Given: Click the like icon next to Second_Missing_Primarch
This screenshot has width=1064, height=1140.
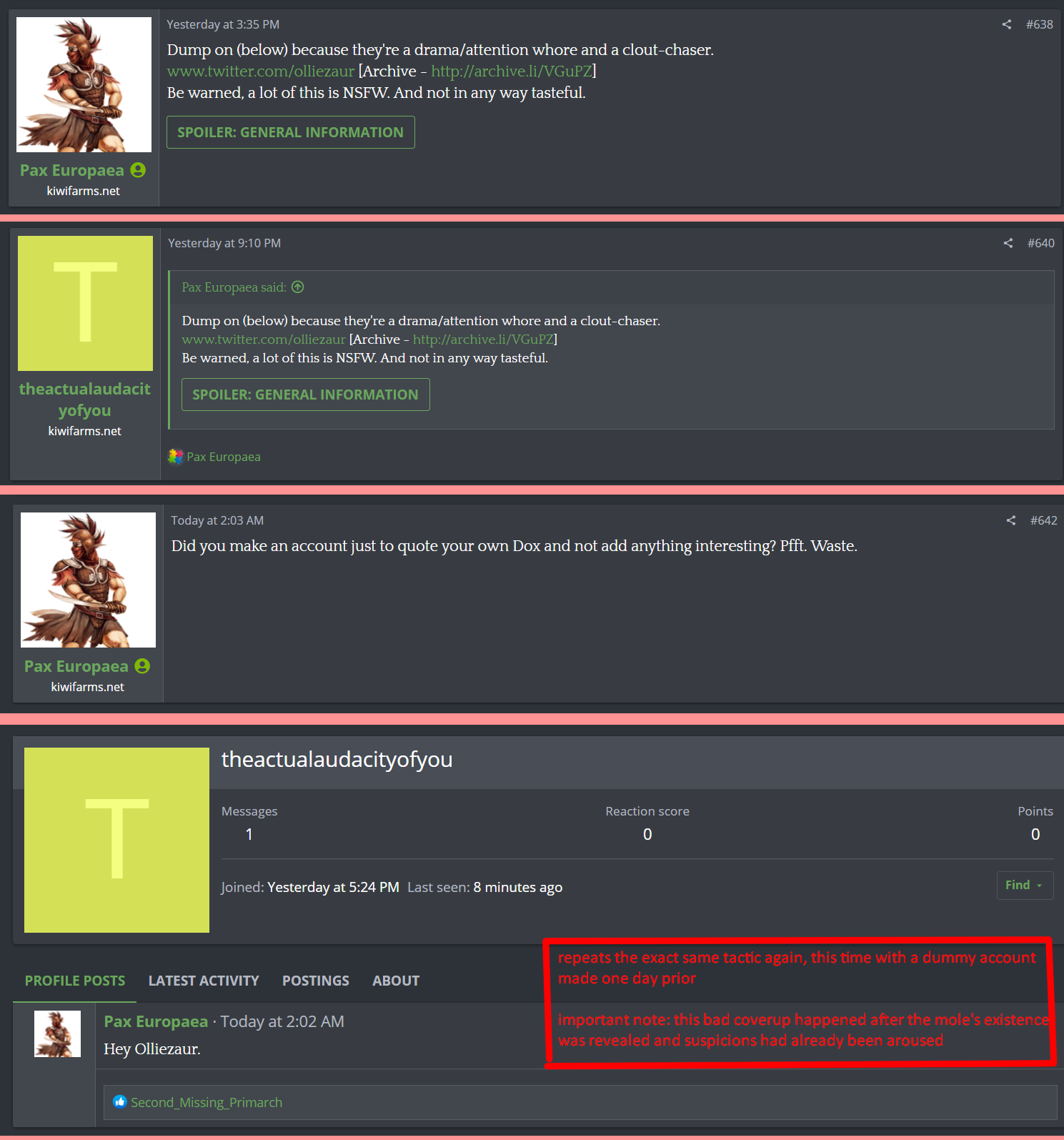Looking at the screenshot, I should [120, 1101].
